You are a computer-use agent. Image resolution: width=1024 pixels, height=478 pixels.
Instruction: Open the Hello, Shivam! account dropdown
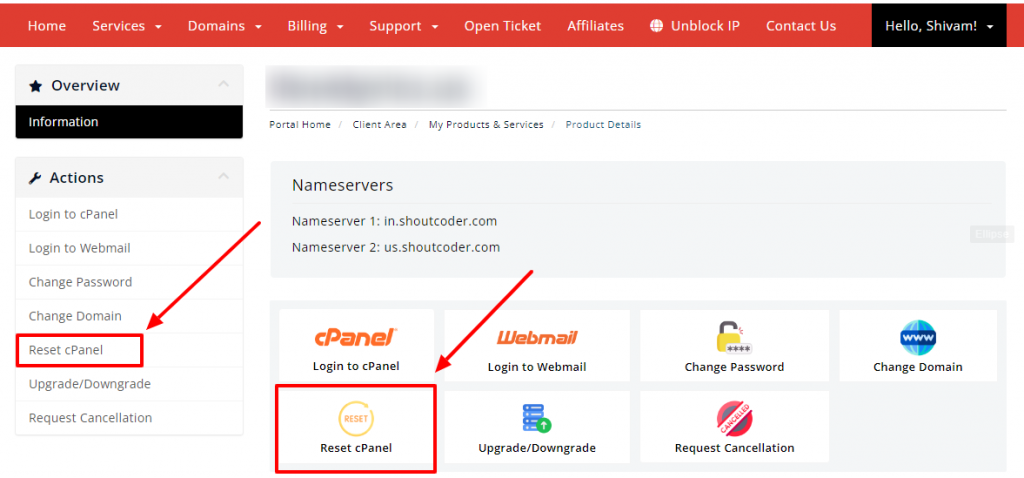coord(939,25)
